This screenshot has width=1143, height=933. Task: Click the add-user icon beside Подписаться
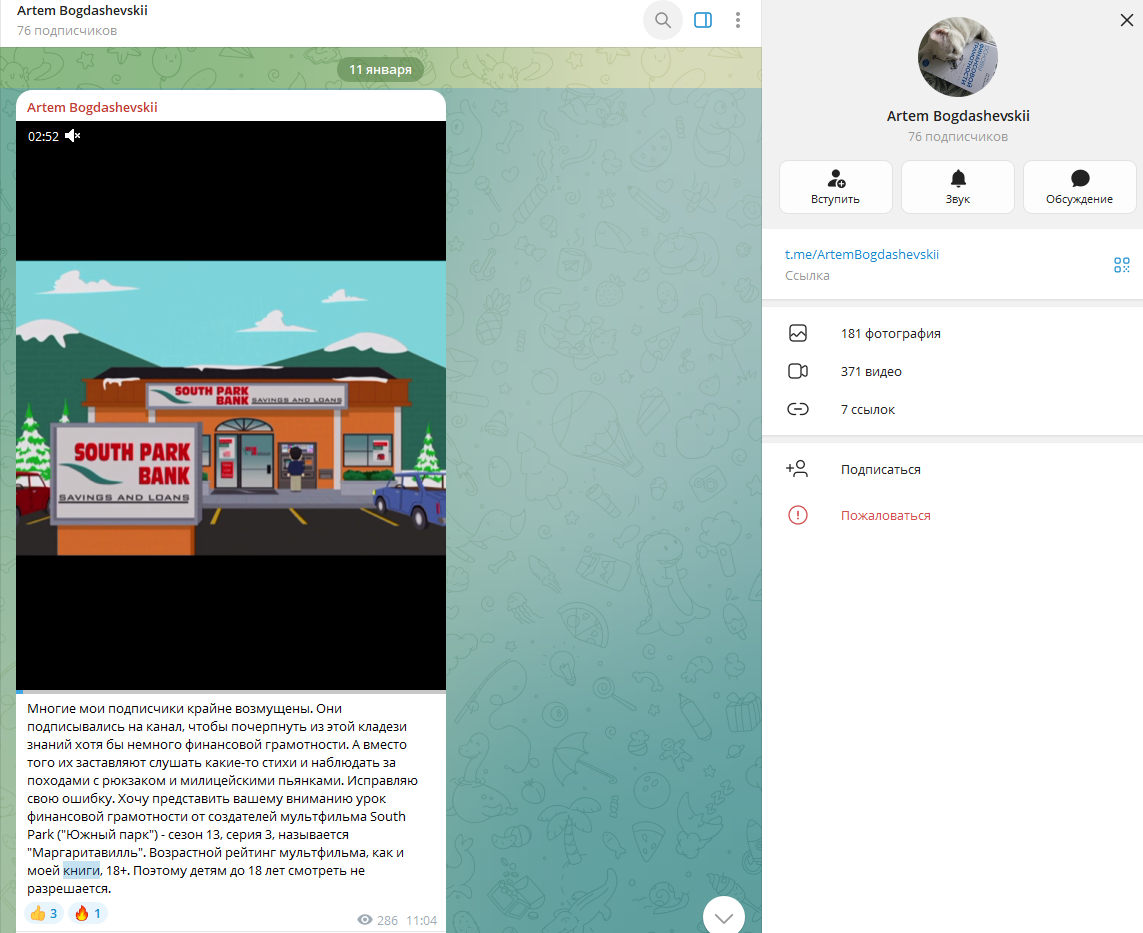pyautogui.click(x=797, y=469)
